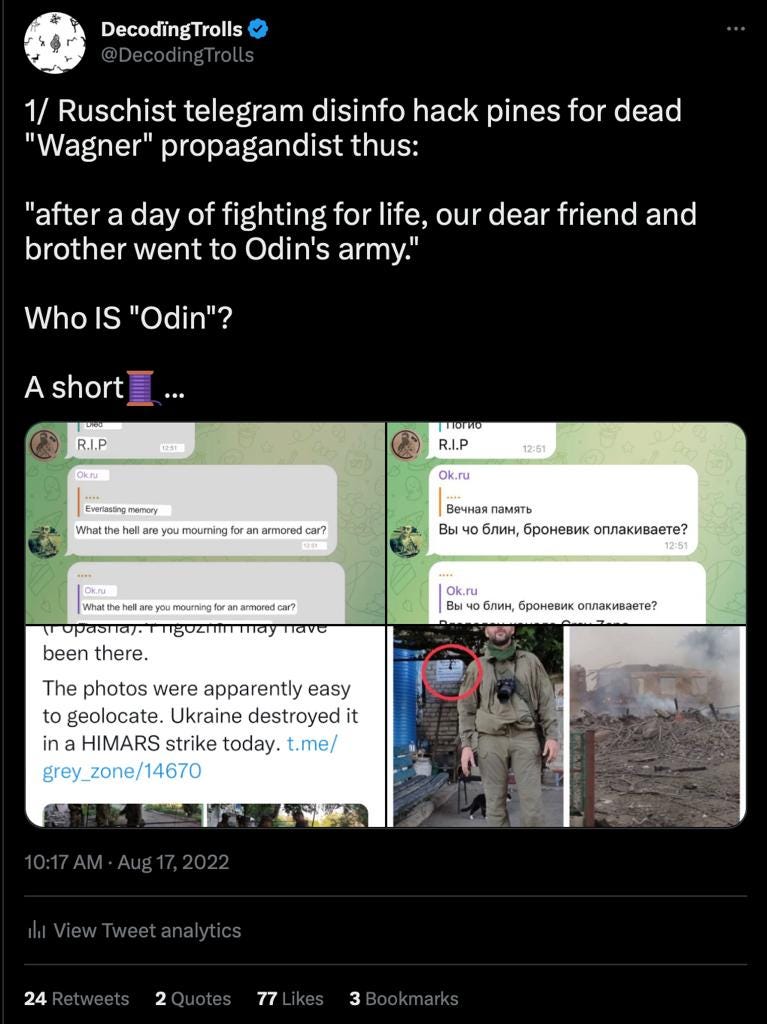The image size is (767, 1024).
Task: Open the DecodingTrolls display name
Action: (172, 29)
